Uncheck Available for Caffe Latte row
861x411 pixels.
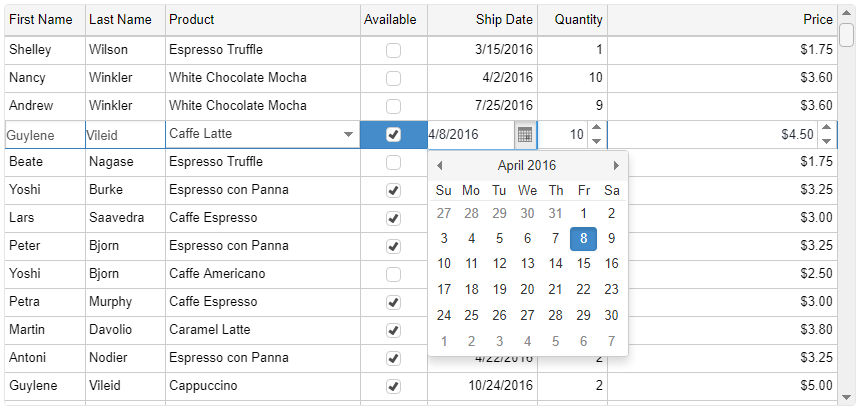click(x=393, y=134)
